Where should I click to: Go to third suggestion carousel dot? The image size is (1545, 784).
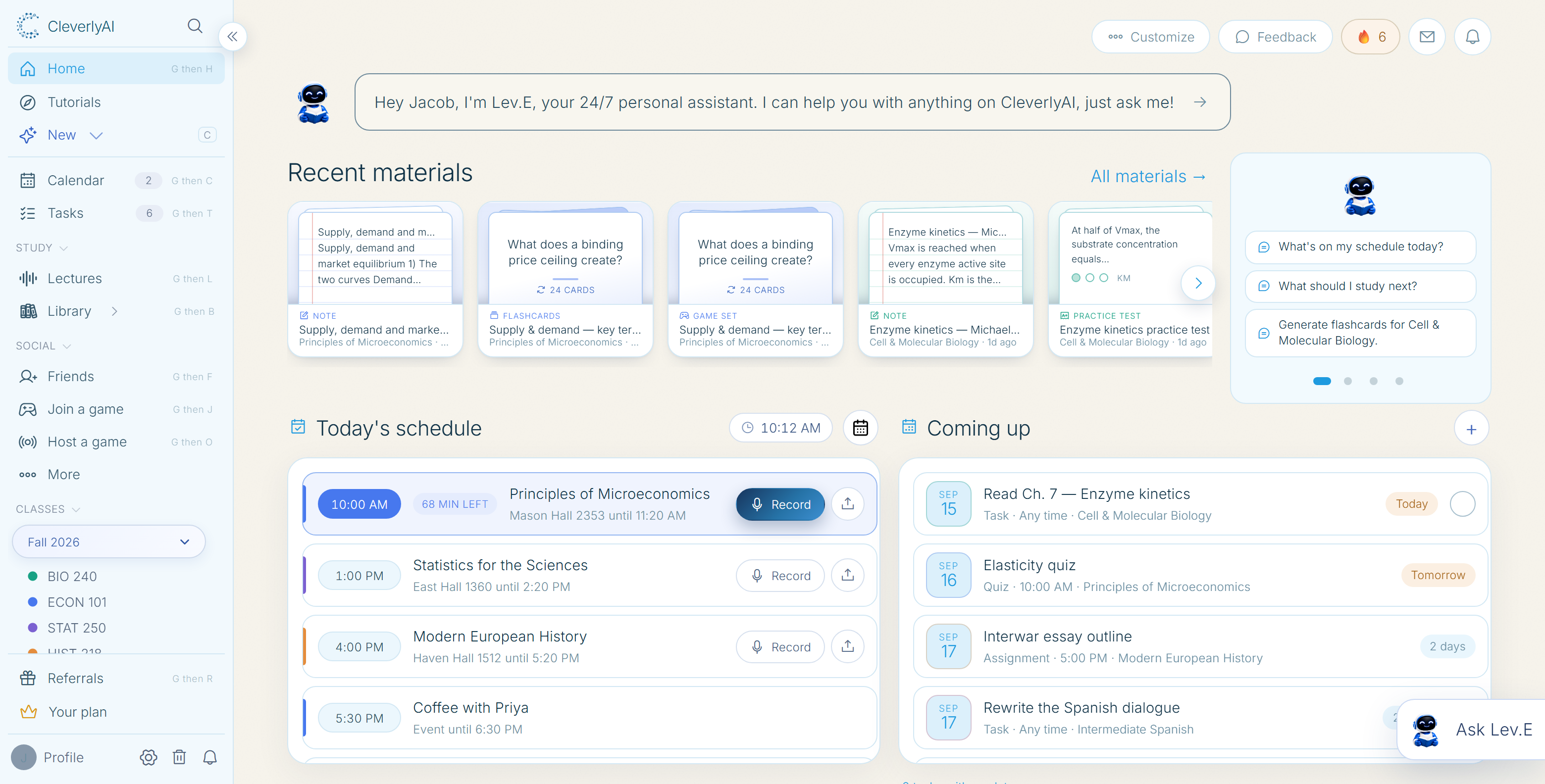pos(1374,381)
